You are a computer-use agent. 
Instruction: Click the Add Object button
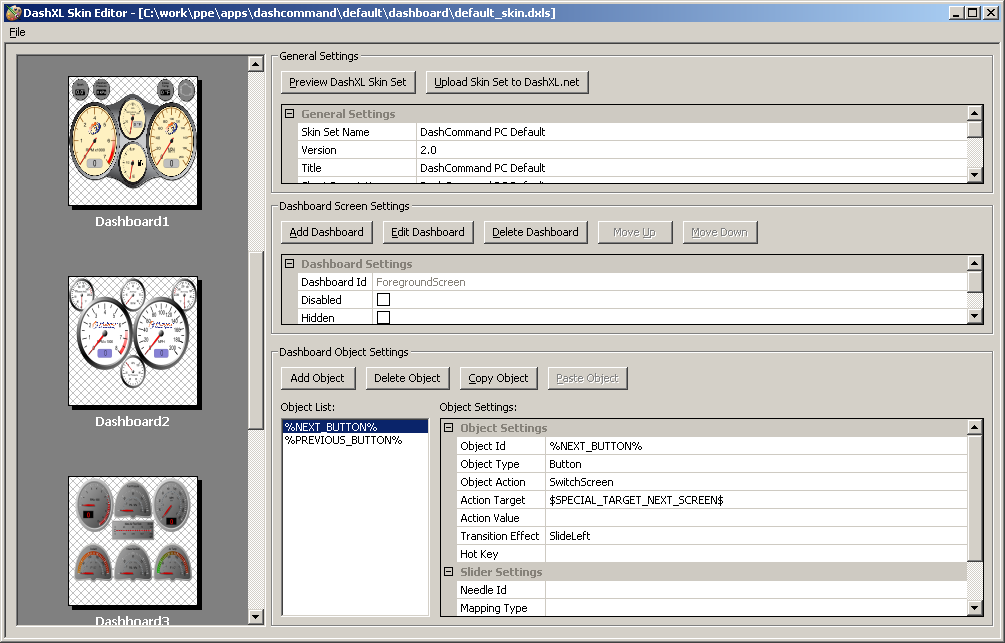coord(317,378)
